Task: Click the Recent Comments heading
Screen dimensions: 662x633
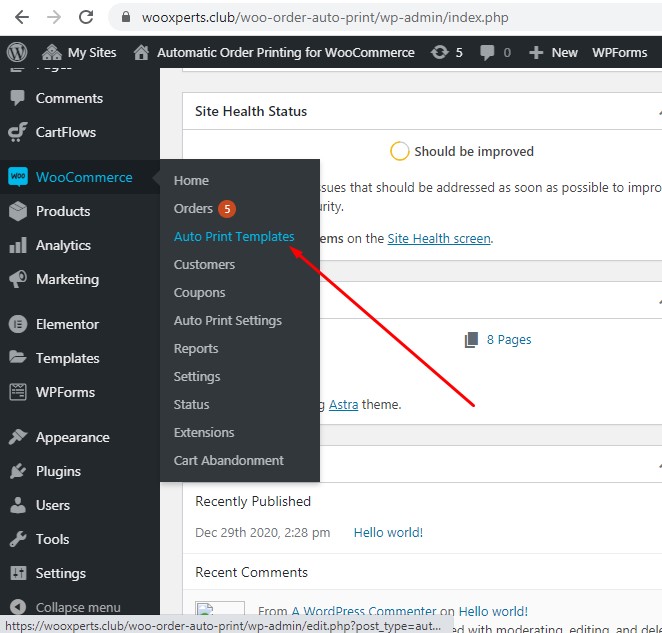Action: point(251,572)
